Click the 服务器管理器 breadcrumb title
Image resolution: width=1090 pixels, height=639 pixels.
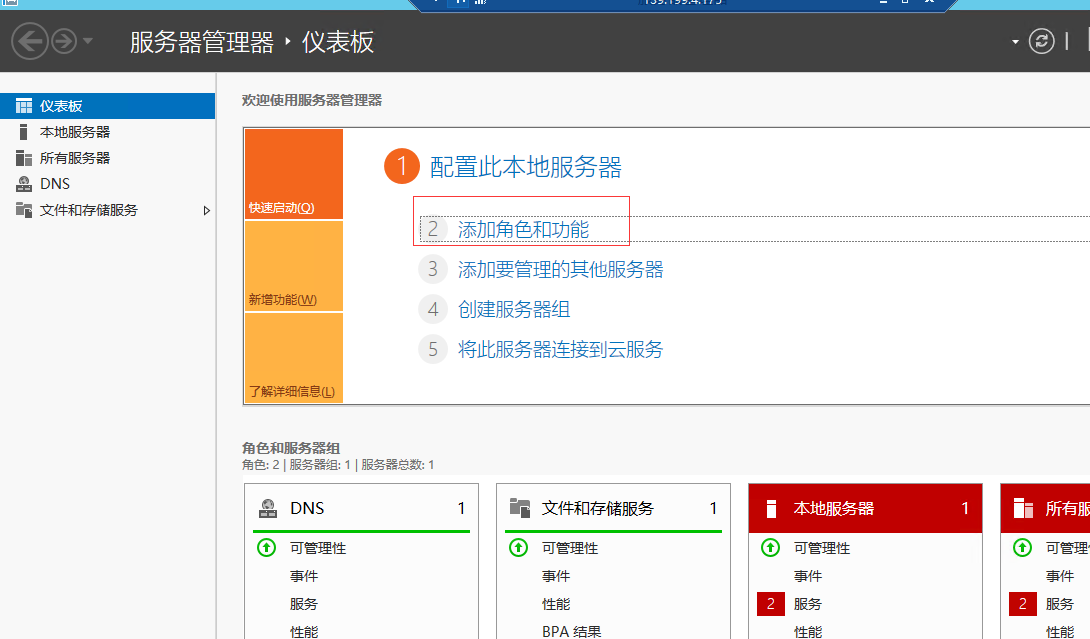[x=202, y=42]
